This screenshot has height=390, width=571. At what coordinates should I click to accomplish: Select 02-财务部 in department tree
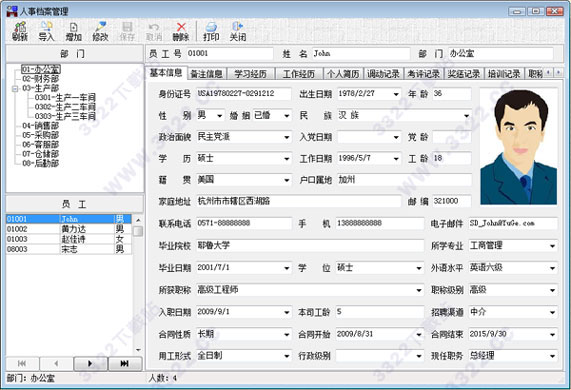pos(40,79)
